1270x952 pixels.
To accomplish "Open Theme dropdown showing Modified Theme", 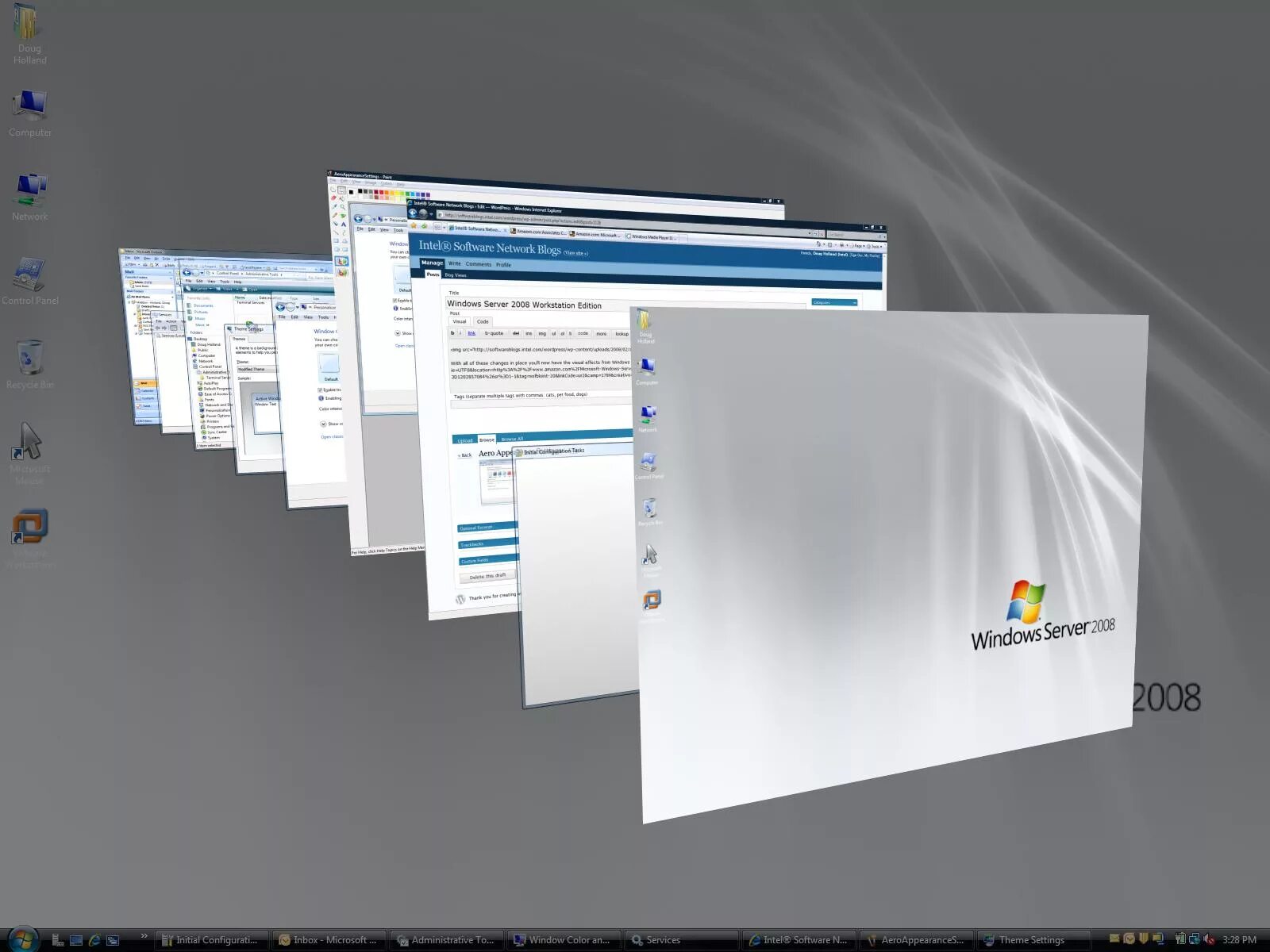I will coord(256,369).
